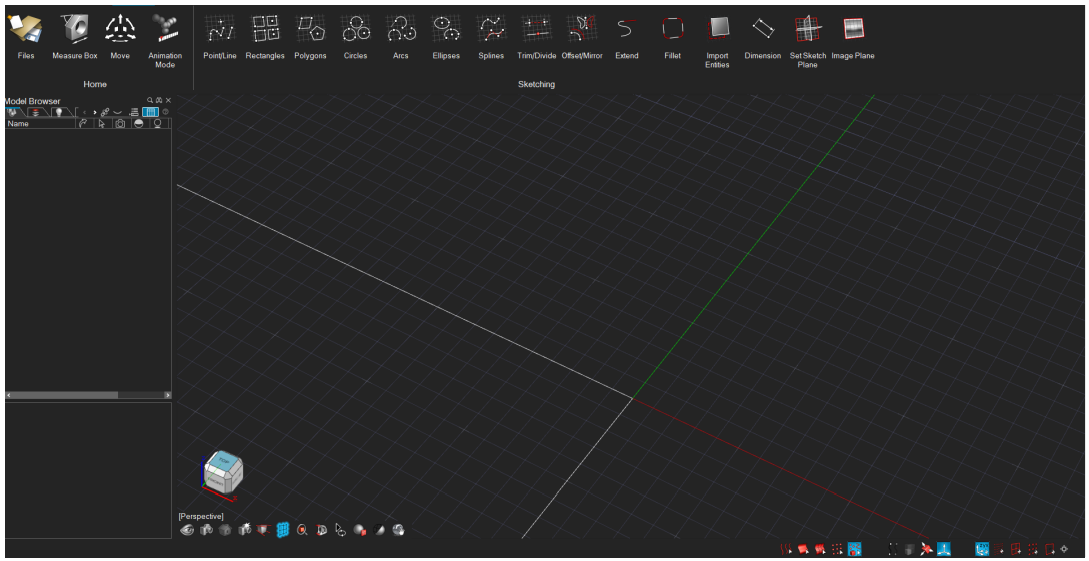Screen dimensions: 1089x561
Task: Click the scrollbar right arrow in Model Browser
Action: click(x=167, y=395)
